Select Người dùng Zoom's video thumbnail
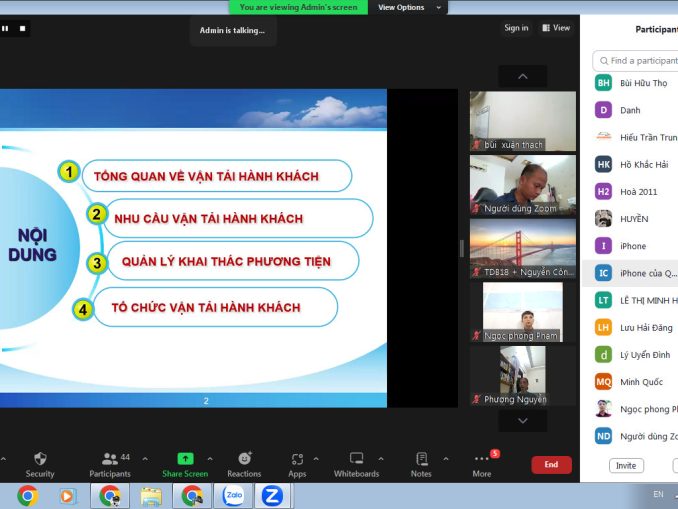 pos(523,185)
